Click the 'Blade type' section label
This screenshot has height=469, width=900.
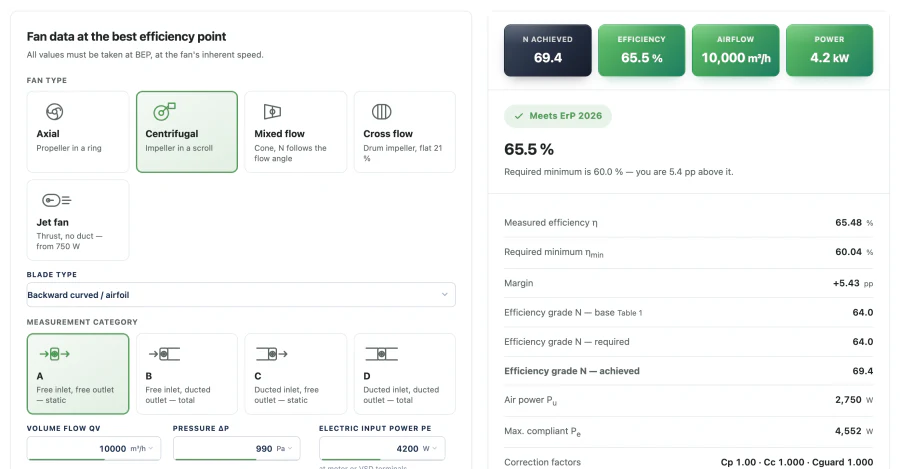pyautogui.click(x=52, y=274)
